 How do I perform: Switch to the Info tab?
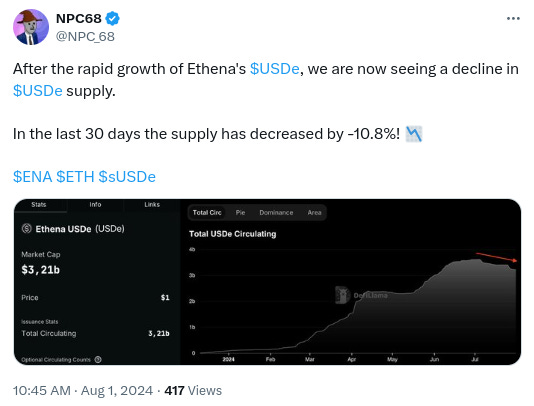point(95,204)
